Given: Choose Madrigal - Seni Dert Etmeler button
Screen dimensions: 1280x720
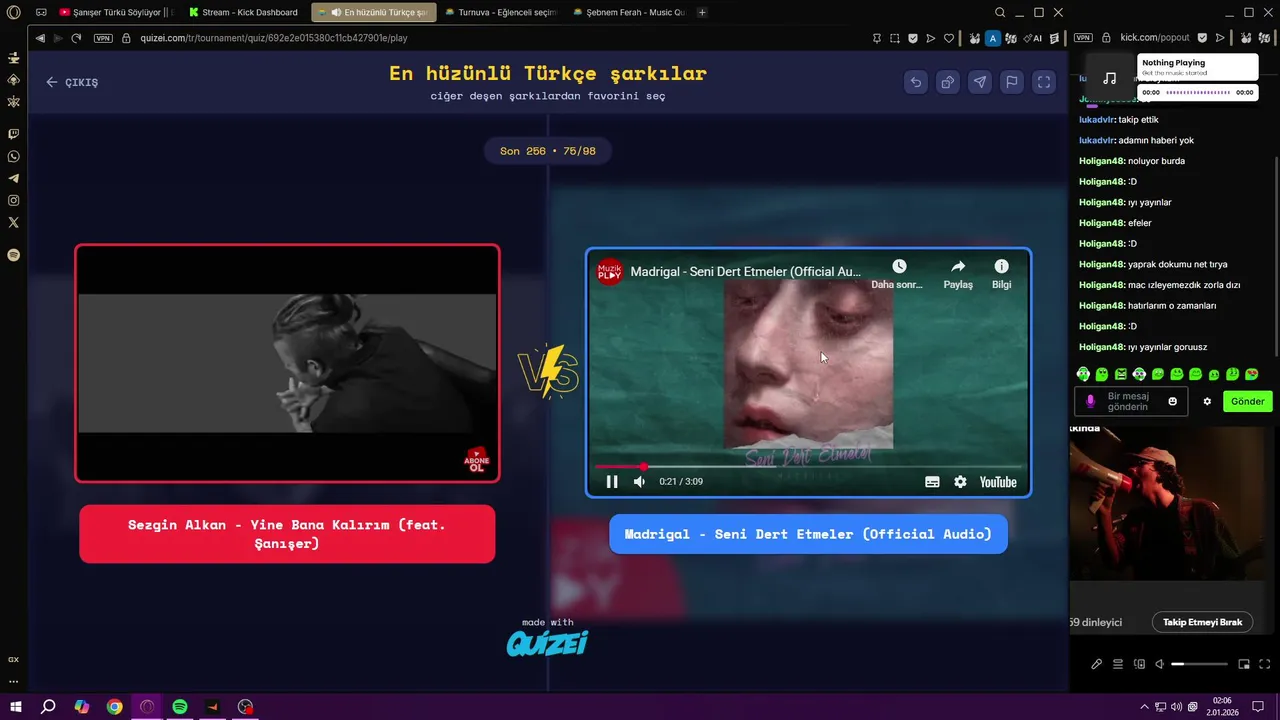Looking at the screenshot, I should 808,534.
